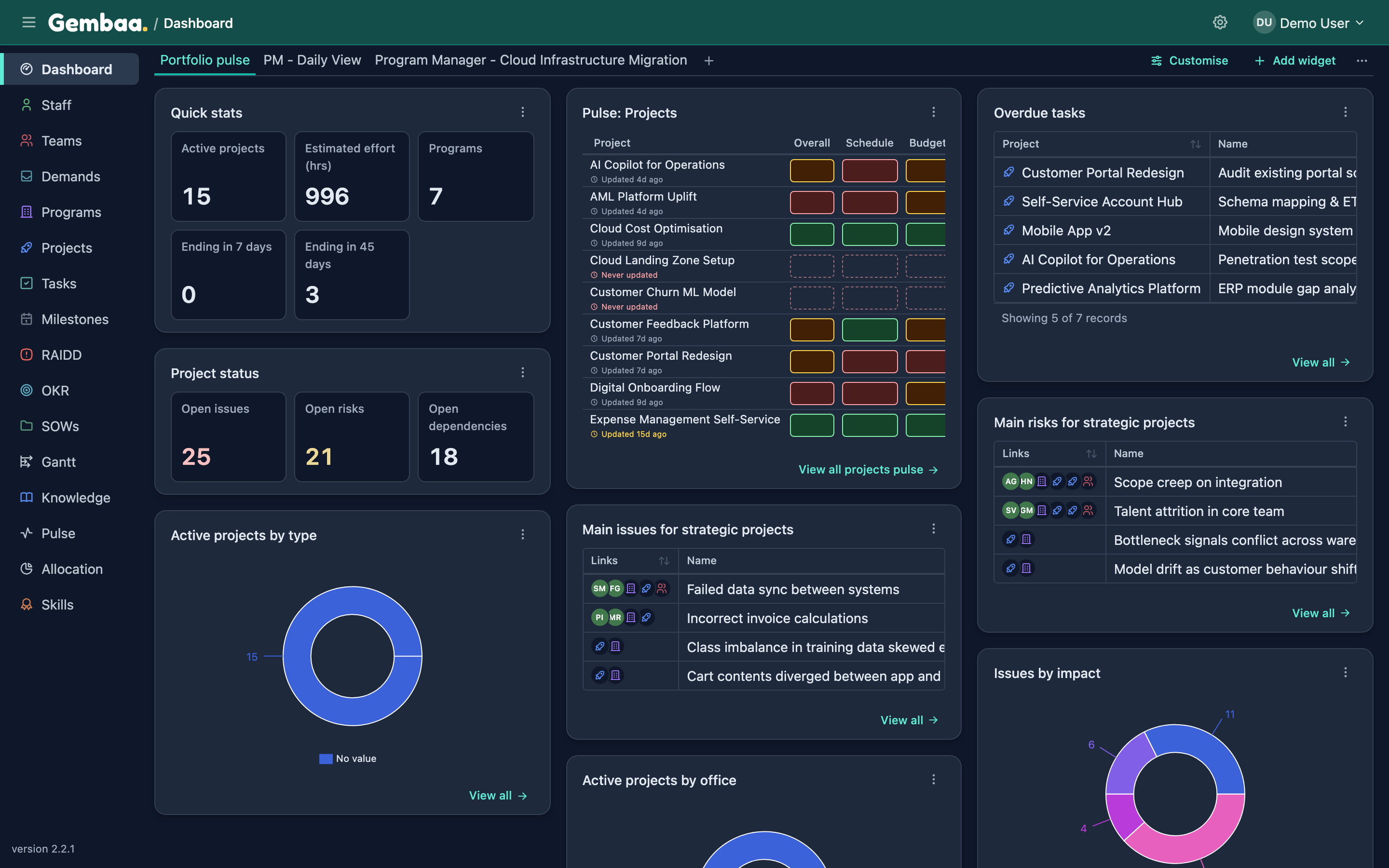Open Overdue tasks widget options menu

coord(1345,112)
